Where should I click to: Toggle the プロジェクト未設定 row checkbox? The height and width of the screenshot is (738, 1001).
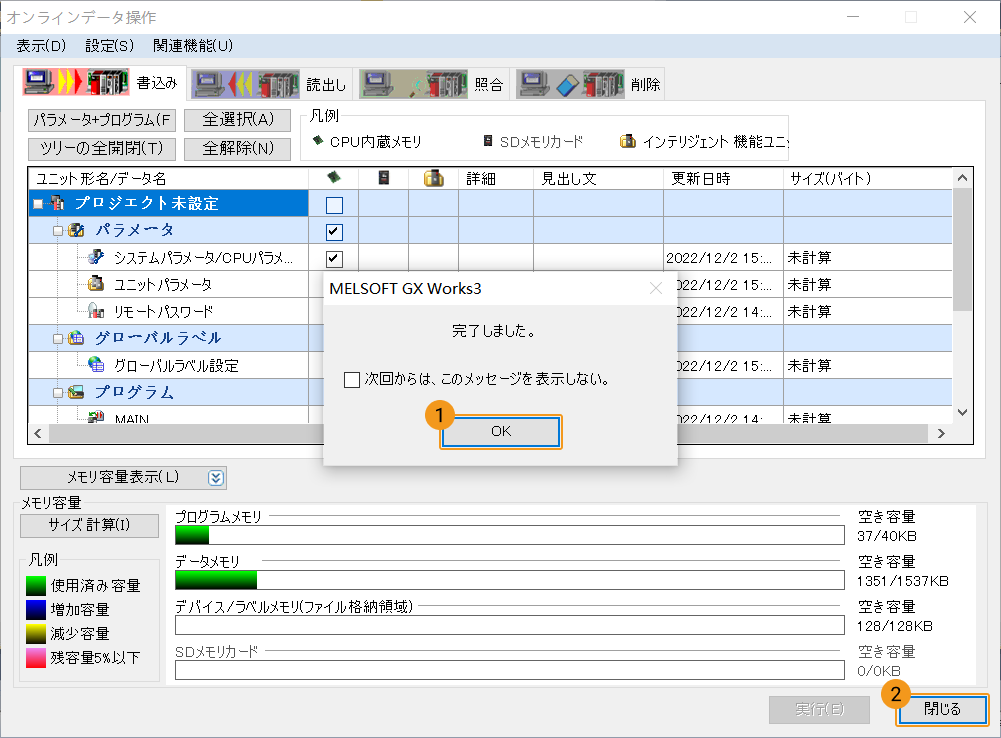click(x=335, y=205)
